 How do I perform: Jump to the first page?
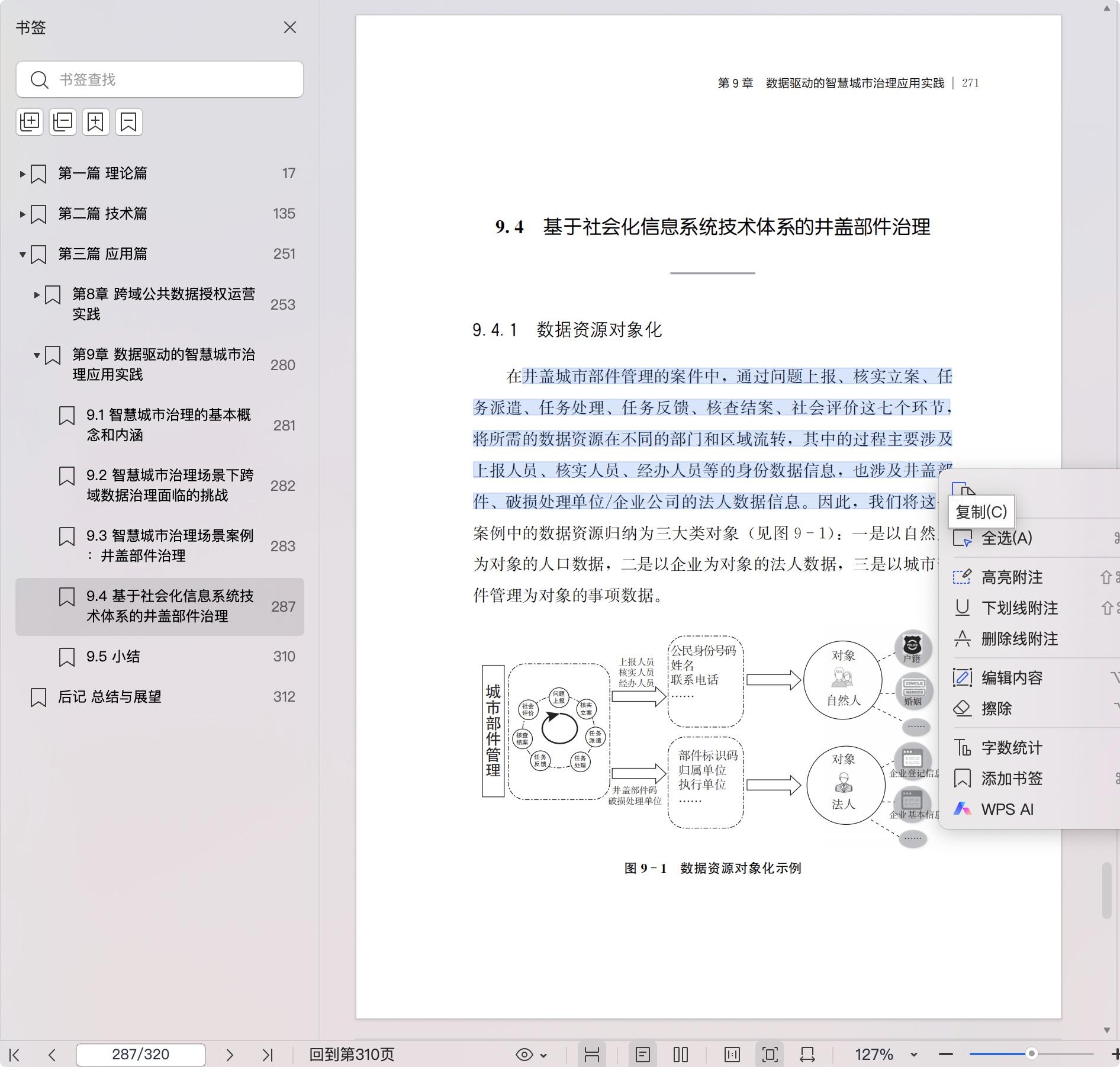pyautogui.click(x=15, y=1055)
